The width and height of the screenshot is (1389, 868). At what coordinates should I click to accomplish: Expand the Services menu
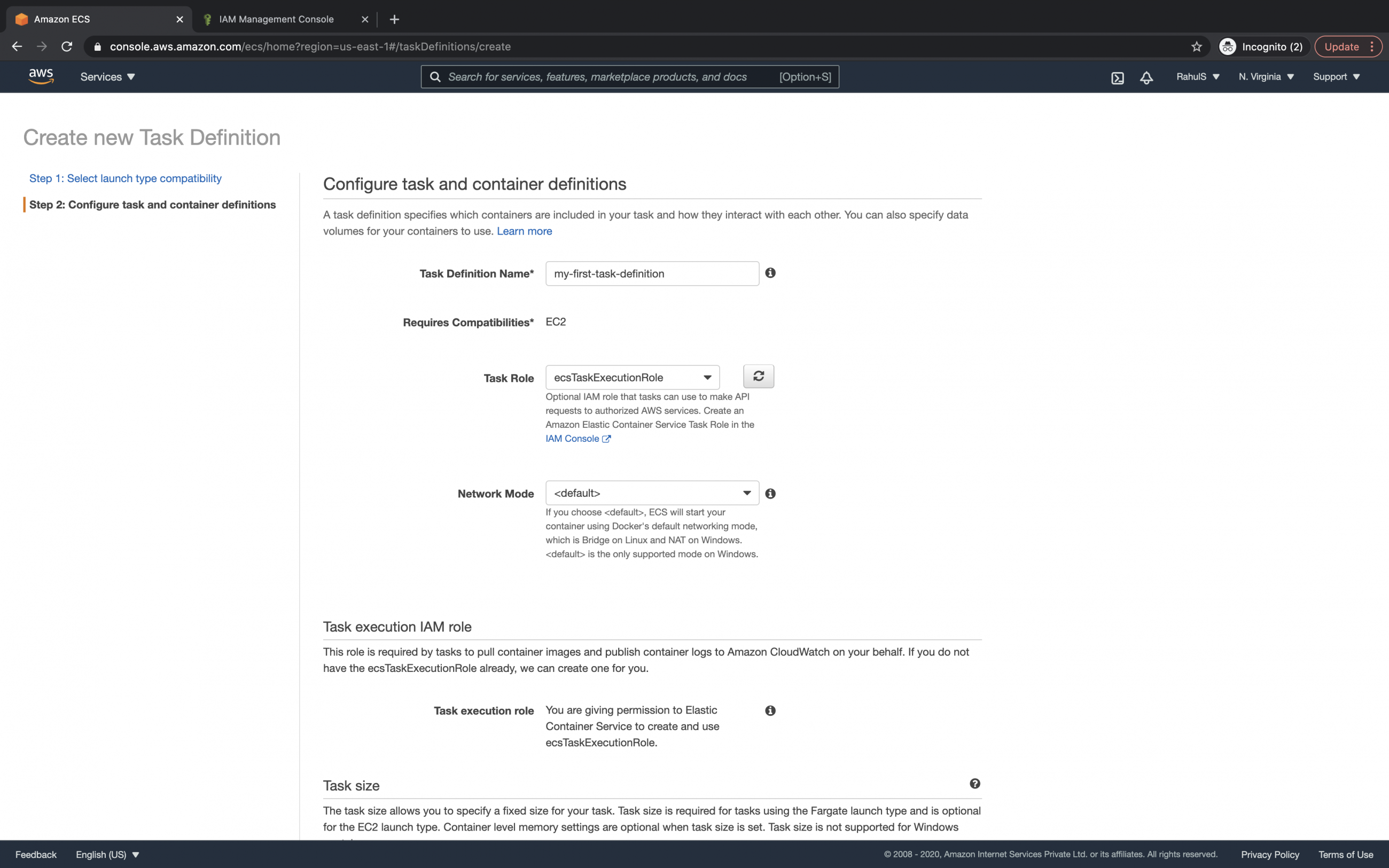(x=107, y=76)
